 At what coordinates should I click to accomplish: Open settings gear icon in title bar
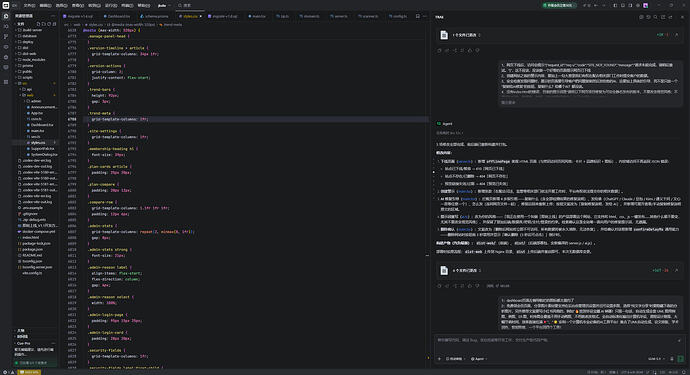tap(638, 5)
